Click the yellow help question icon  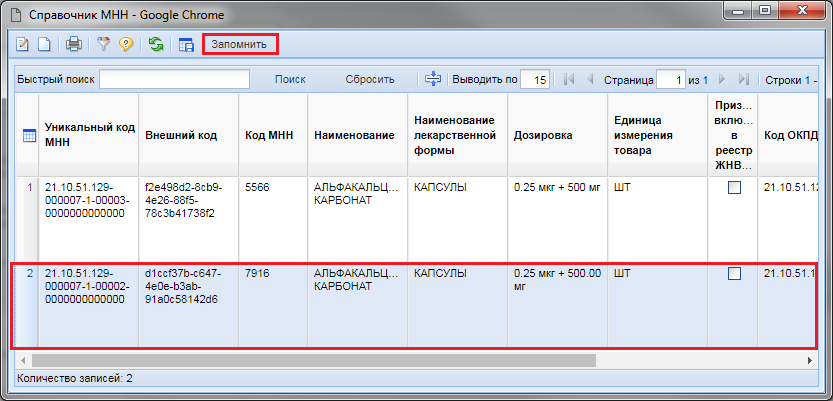point(126,45)
